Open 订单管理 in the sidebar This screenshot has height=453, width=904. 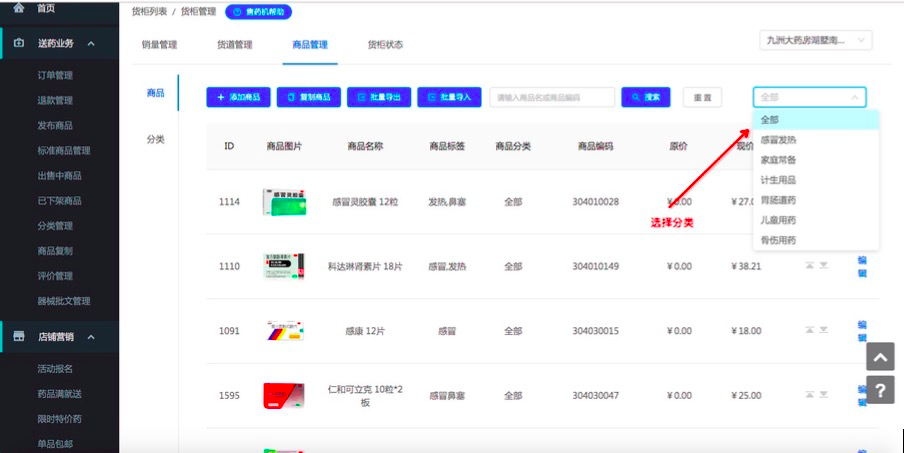pos(55,76)
